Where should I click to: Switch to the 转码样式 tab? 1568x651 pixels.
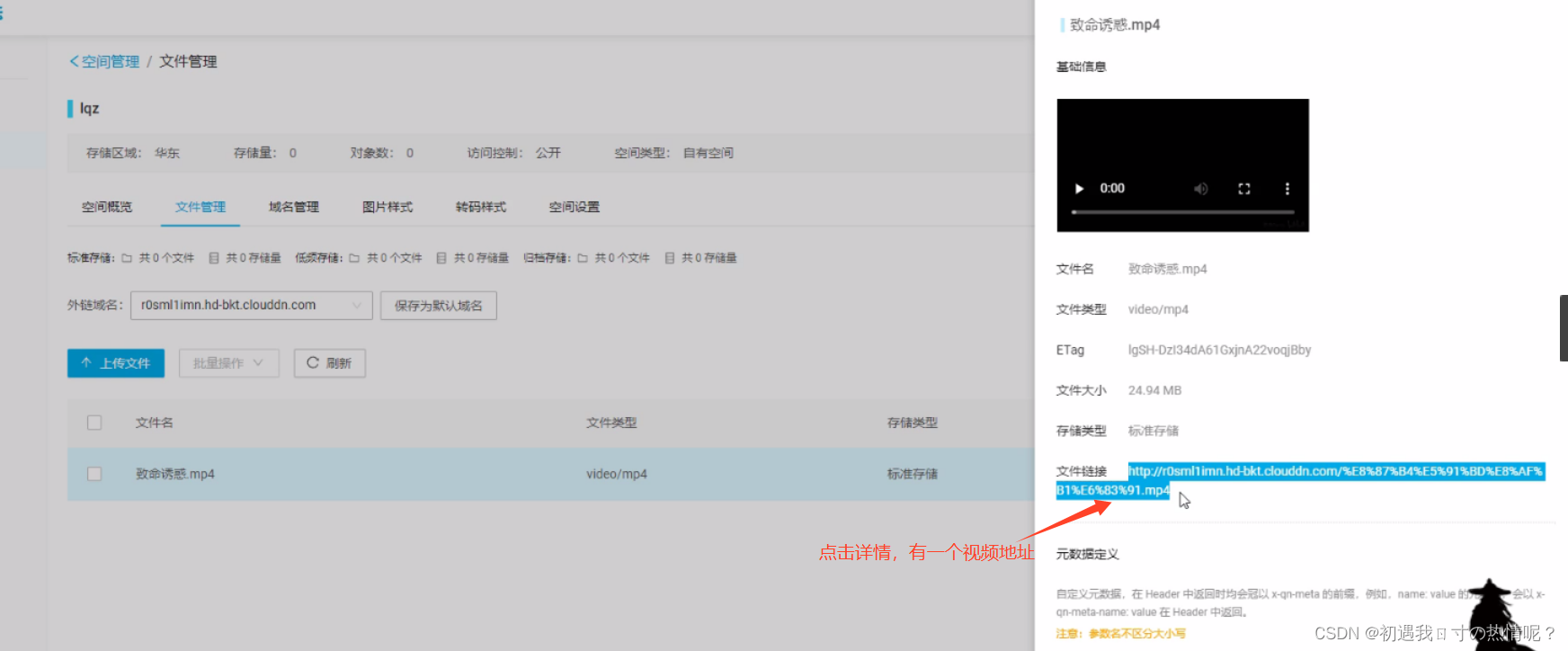[x=481, y=207]
